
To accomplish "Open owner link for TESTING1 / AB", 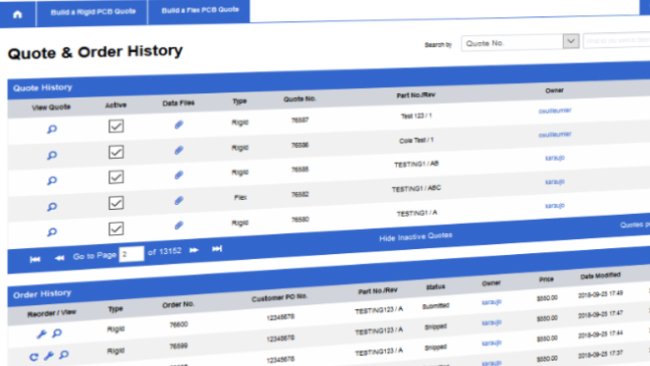I will (x=555, y=158).
